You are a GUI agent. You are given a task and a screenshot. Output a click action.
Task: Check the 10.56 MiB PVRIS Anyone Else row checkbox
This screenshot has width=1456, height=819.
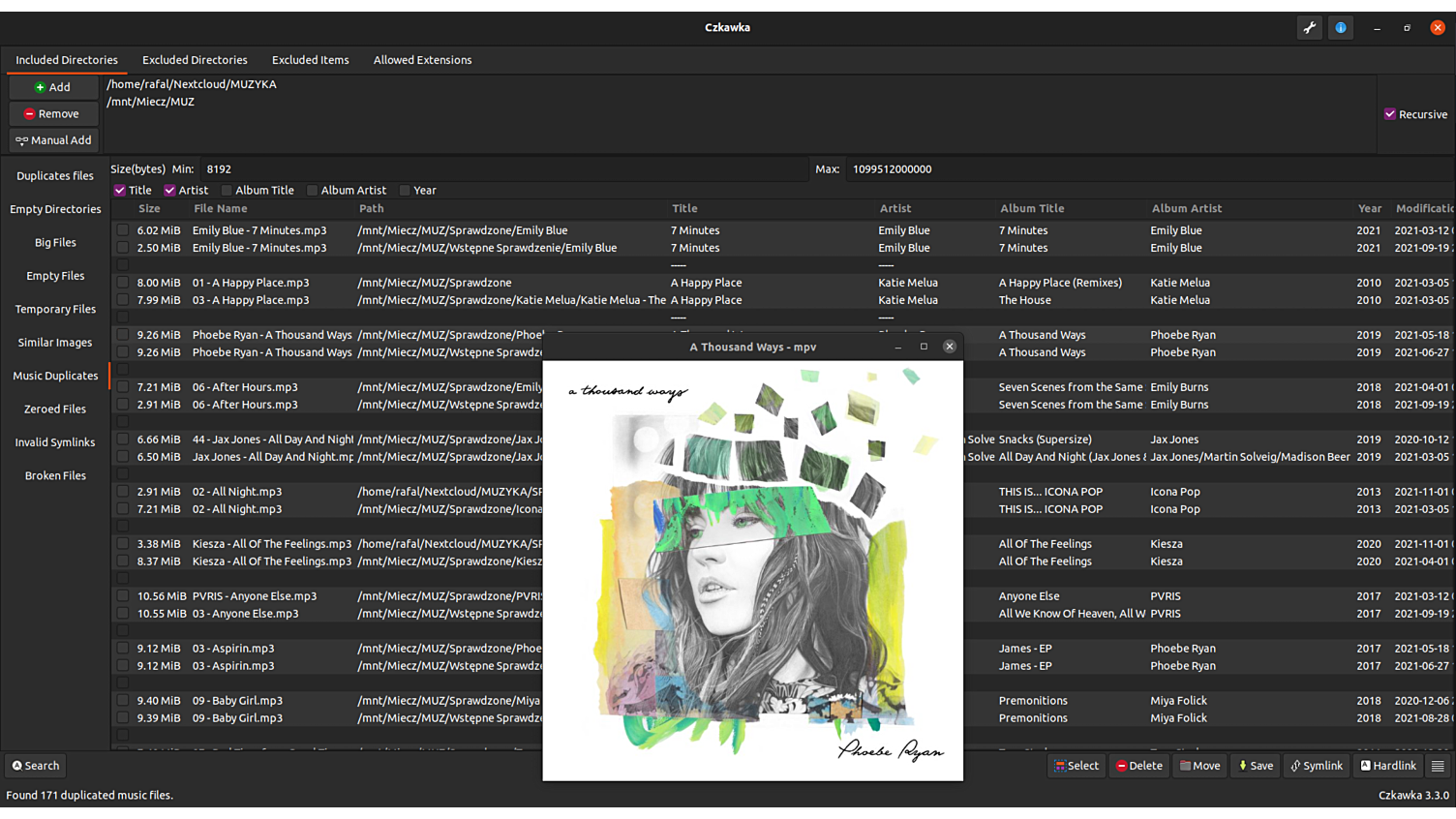pos(123,596)
